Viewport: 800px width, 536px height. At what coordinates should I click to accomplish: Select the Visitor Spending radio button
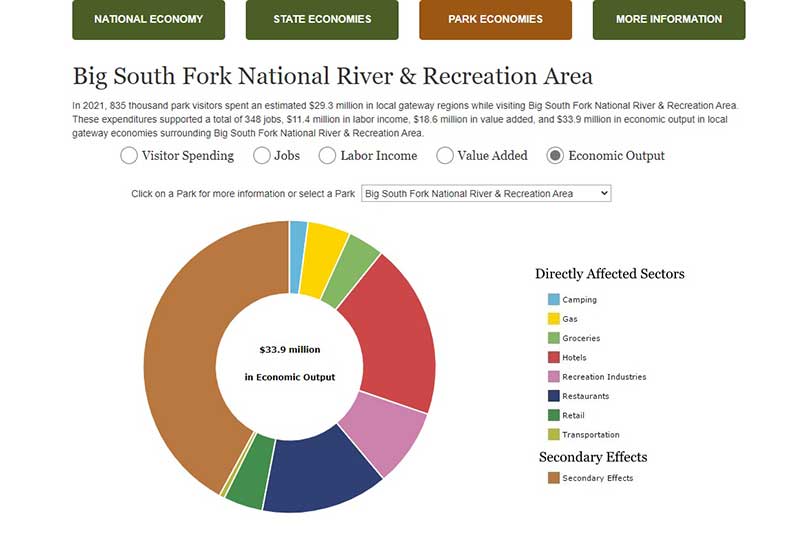[129, 156]
